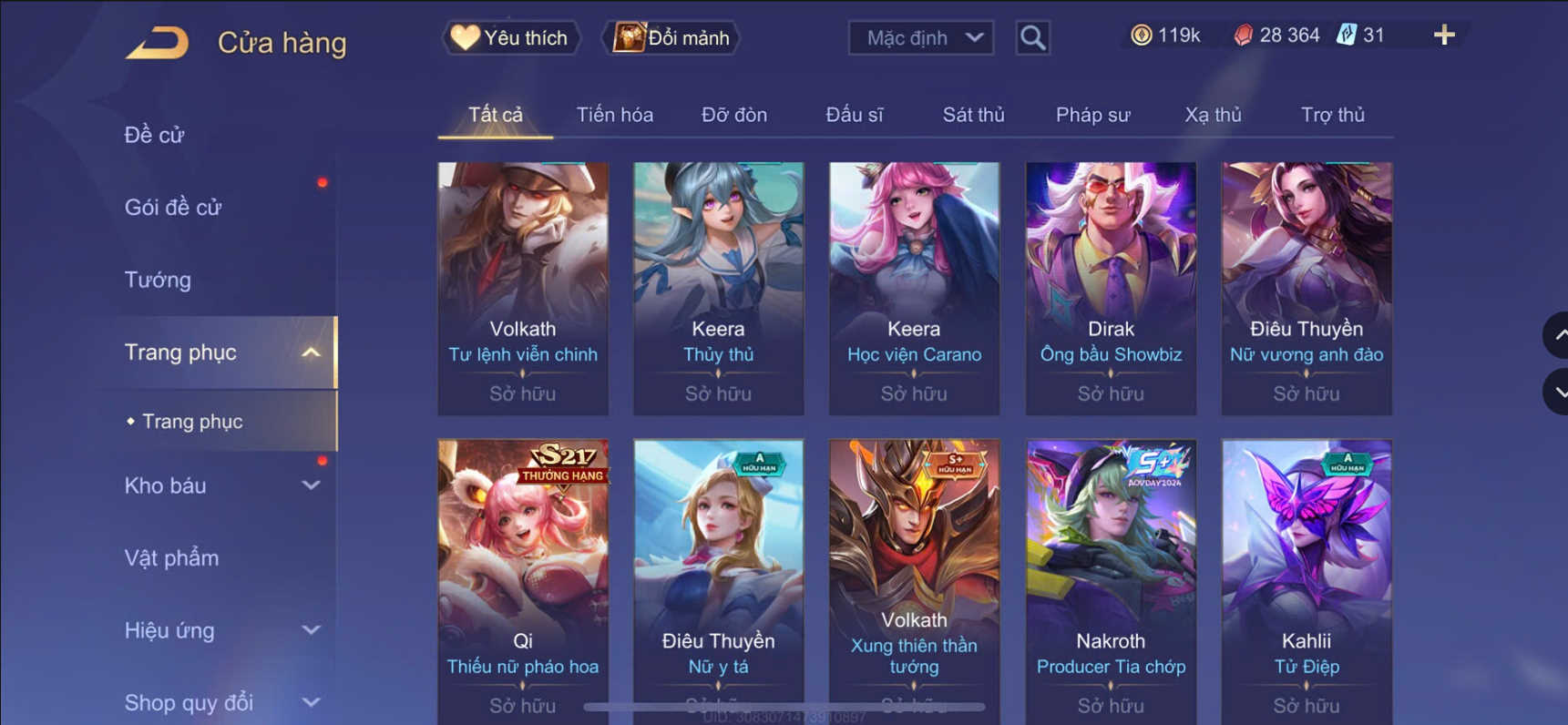This screenshot has height=725, width=1568.
Task: Switch to the Tiến hóa tab
Action: point(614,115)
